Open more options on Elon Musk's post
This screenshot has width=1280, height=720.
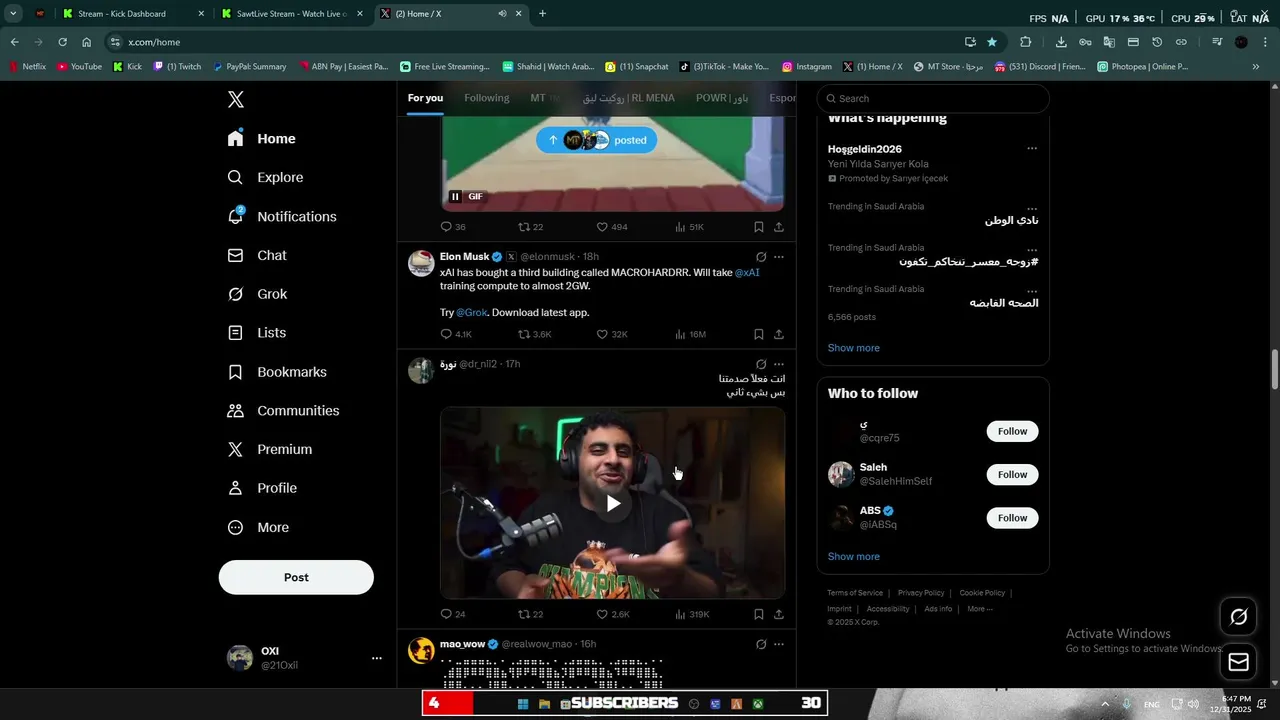(x=779, y=257)
